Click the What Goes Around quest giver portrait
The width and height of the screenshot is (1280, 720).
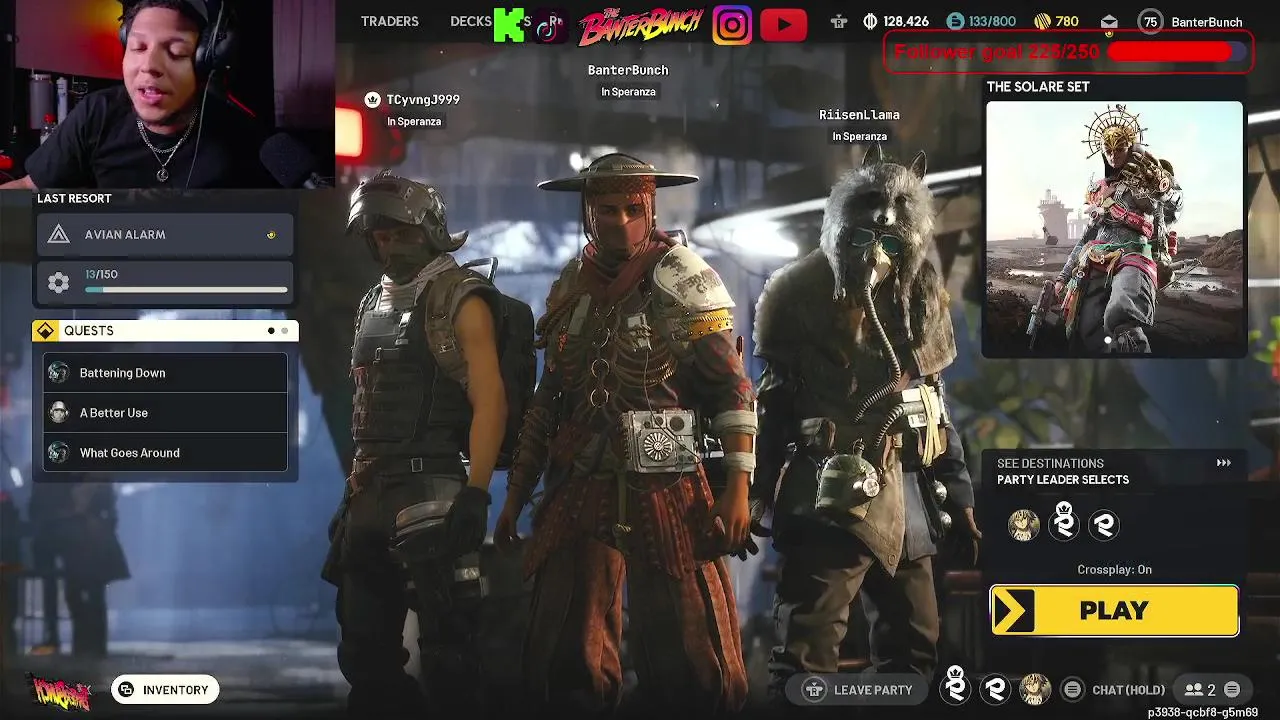(58, 453)
